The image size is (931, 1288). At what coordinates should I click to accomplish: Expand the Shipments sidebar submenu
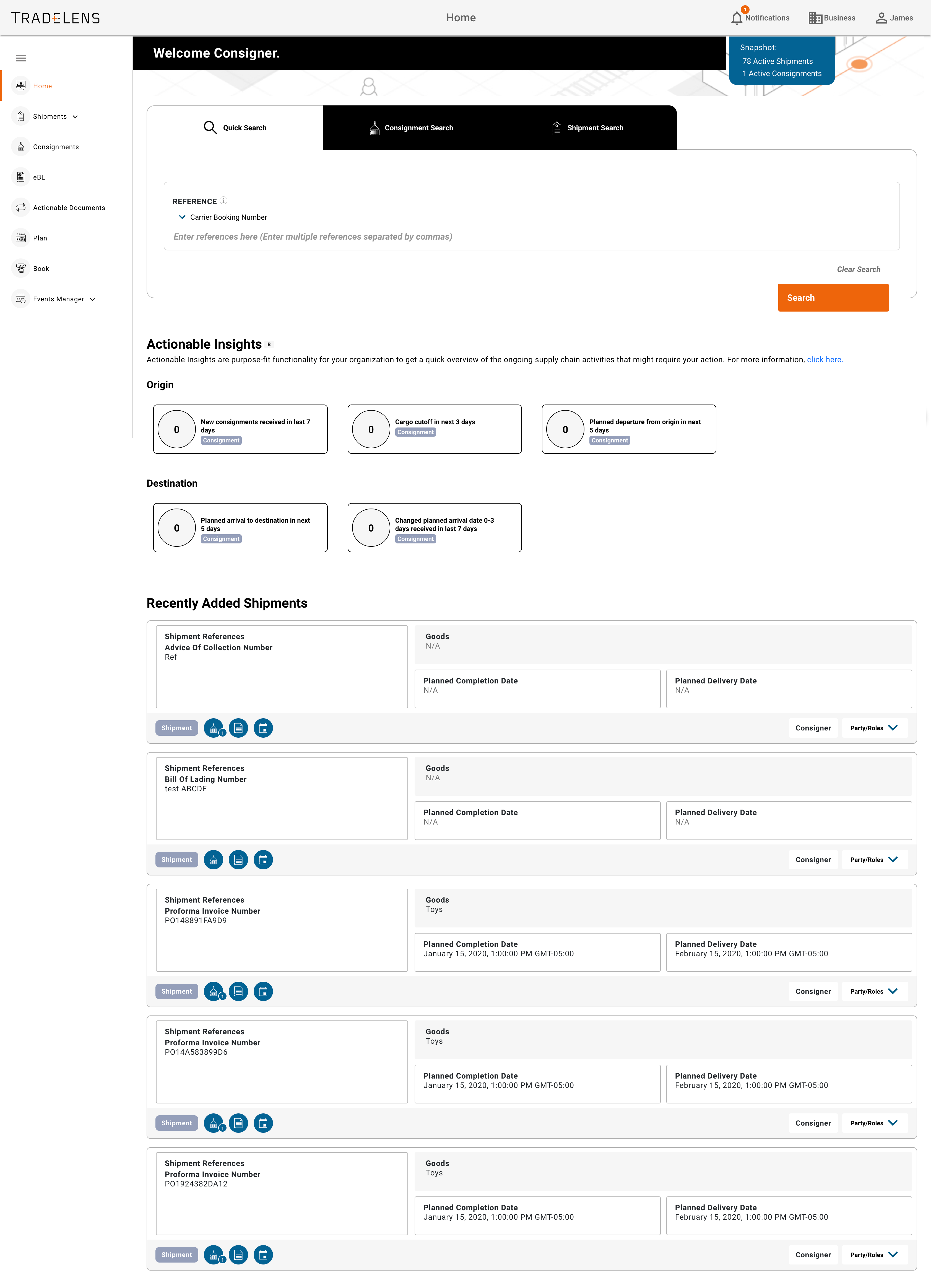(76, 117)
